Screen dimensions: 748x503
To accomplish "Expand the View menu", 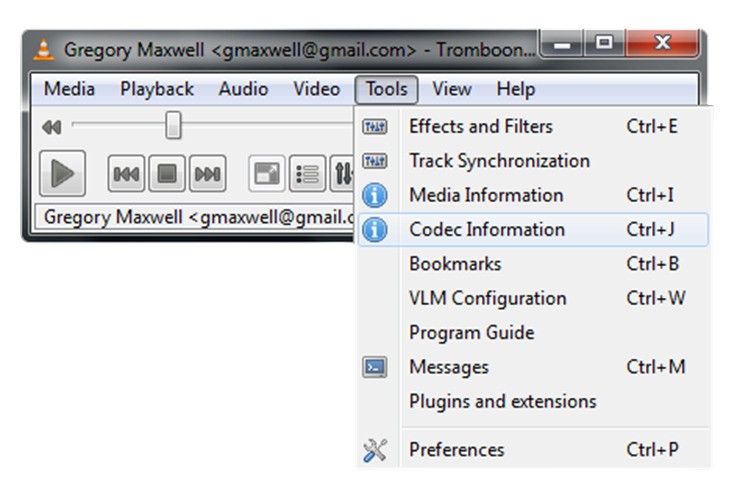I will (x=451, y=89).
